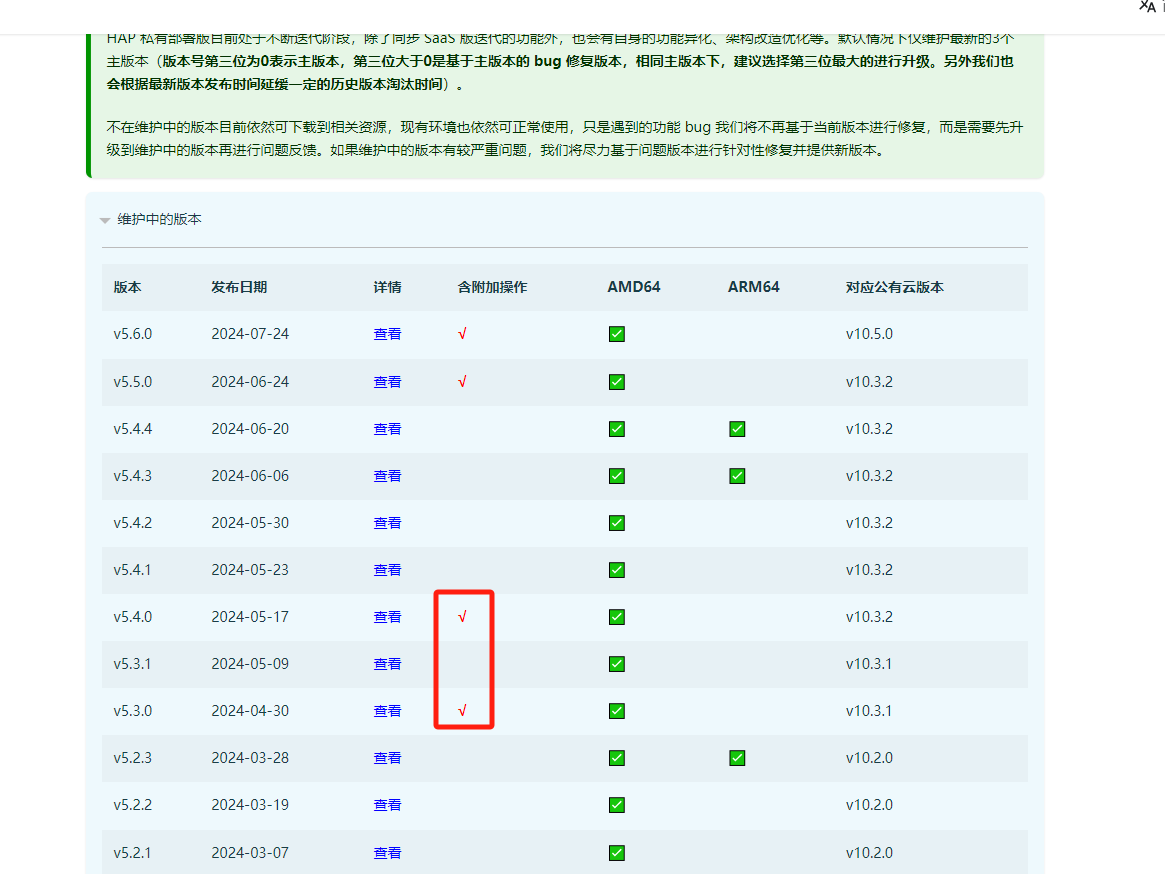Open 查看 link for v5.4.0
This screenshot has width=1165, height=874.
coord(387,617)
